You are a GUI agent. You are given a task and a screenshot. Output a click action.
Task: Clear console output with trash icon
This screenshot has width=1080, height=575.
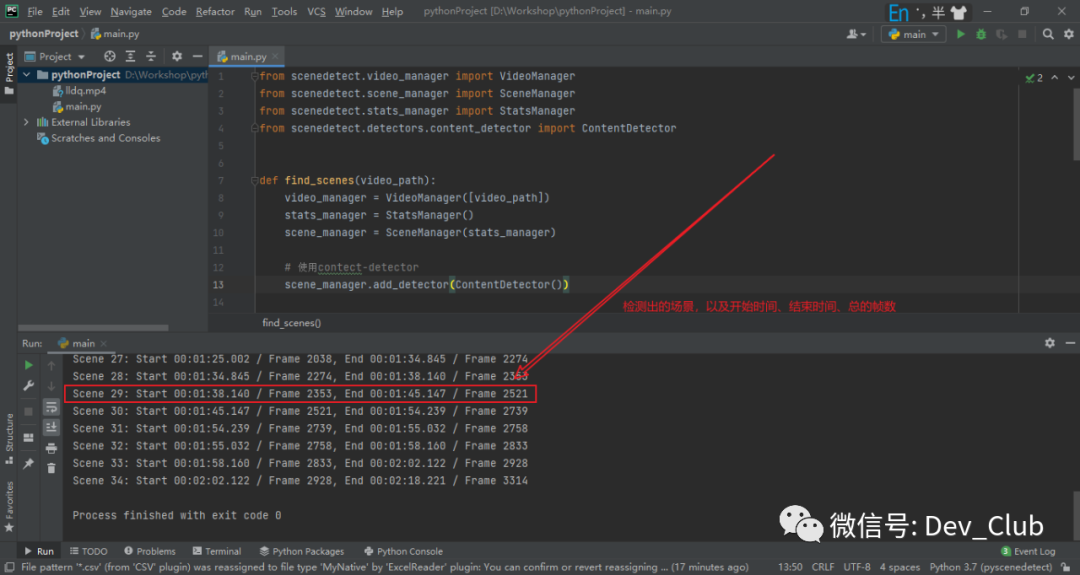[51, 468]
